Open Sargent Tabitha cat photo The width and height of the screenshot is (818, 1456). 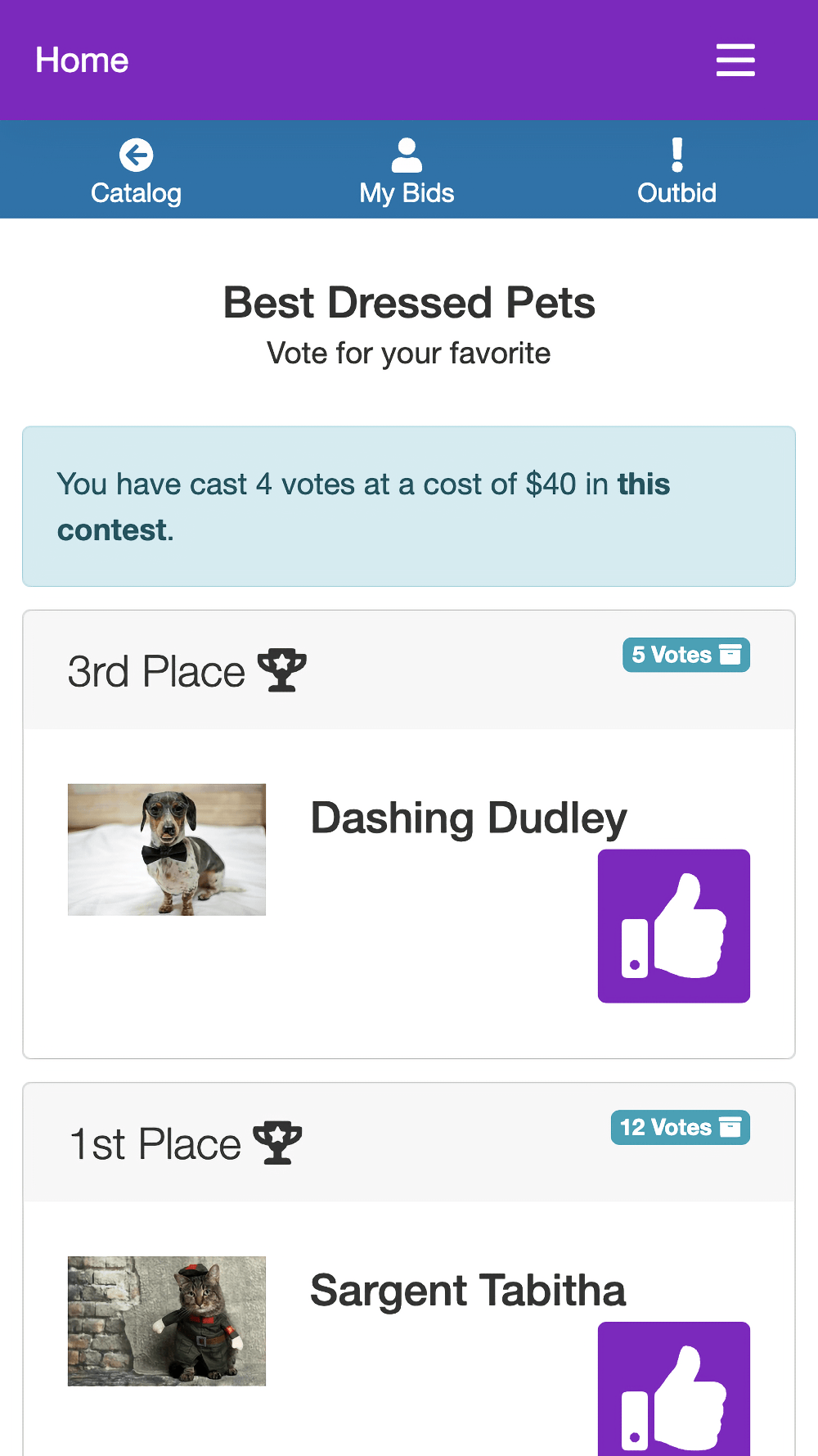pos(167,1321)
